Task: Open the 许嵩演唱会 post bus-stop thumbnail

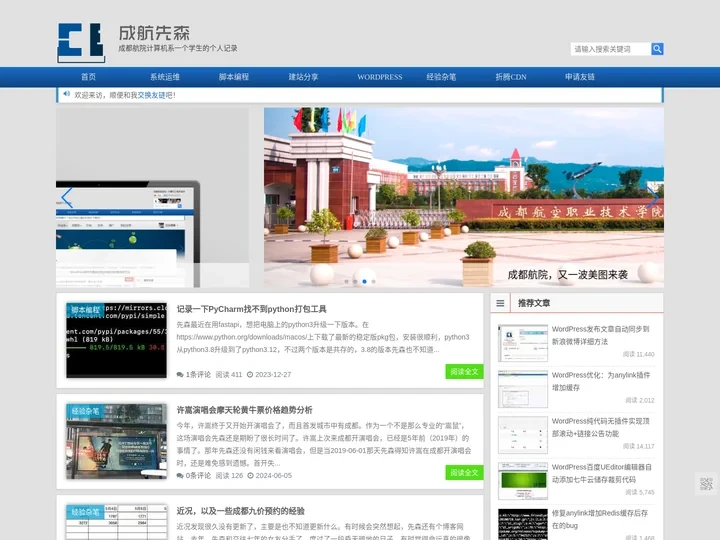Action: click(x=117, y=441)
